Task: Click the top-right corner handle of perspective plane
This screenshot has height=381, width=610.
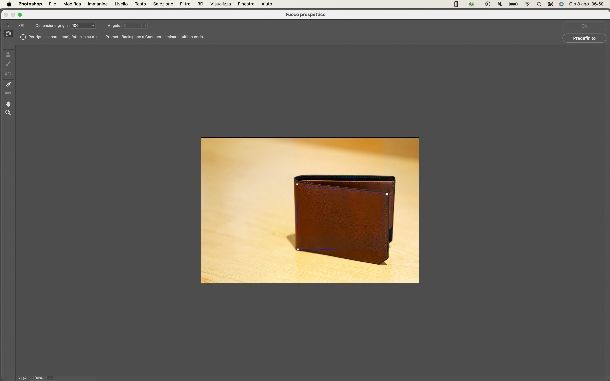Action: click(x=387, y=193)
